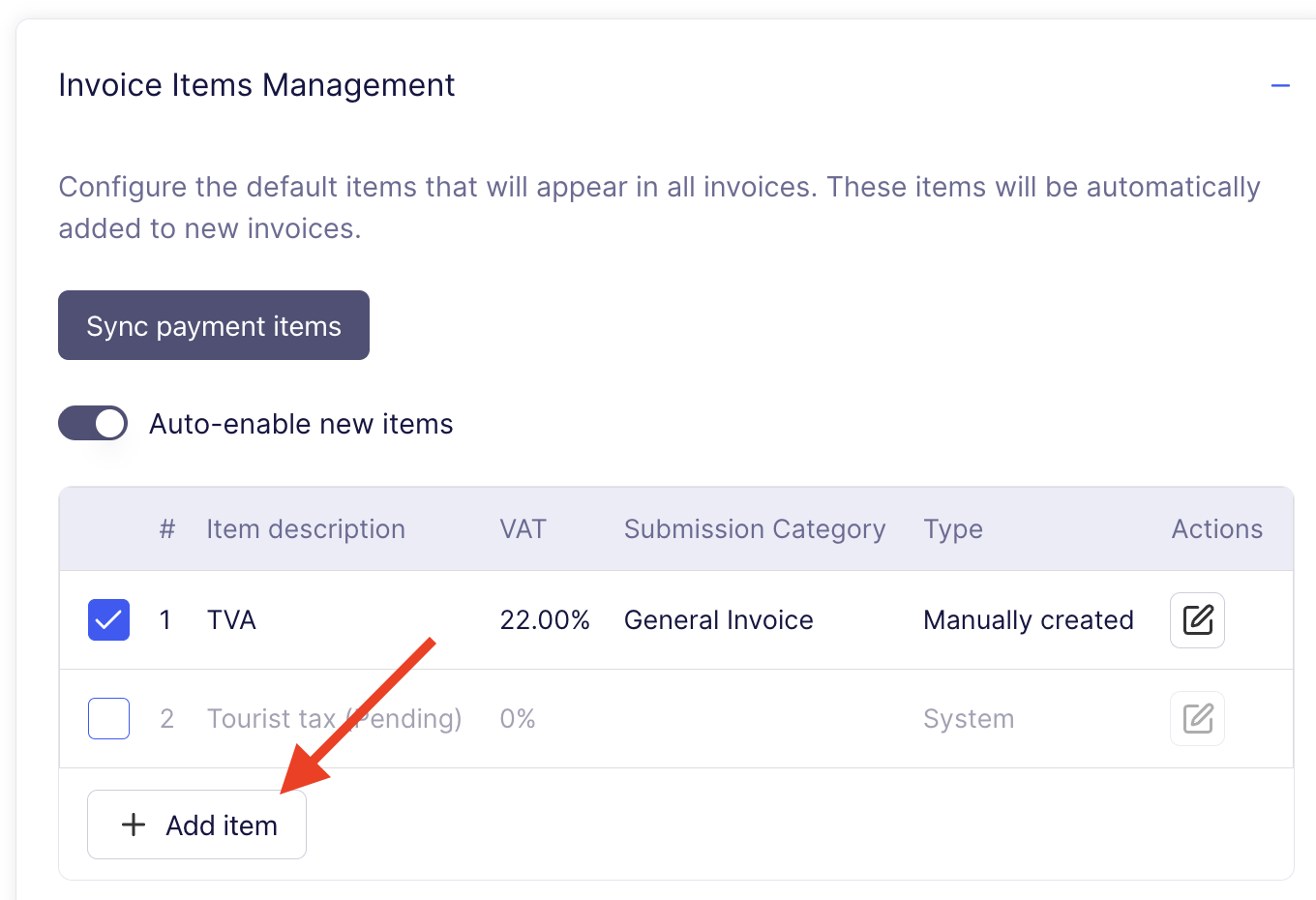The image size is (1316, 900).
Task: Select the TVA item description cell
Action: tap(231, 620)
